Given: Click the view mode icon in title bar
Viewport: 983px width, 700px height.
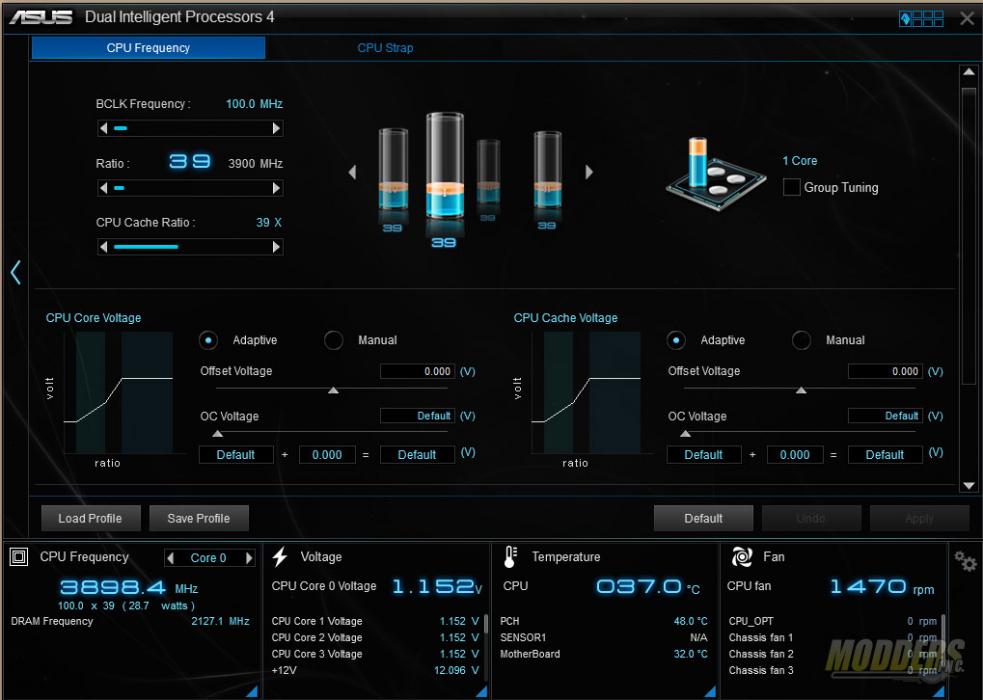Looking at the screenshot, I should 920,18.
